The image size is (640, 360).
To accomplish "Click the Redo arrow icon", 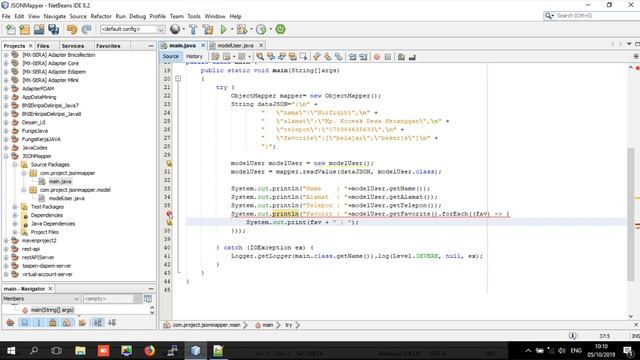I will (86, 29).
